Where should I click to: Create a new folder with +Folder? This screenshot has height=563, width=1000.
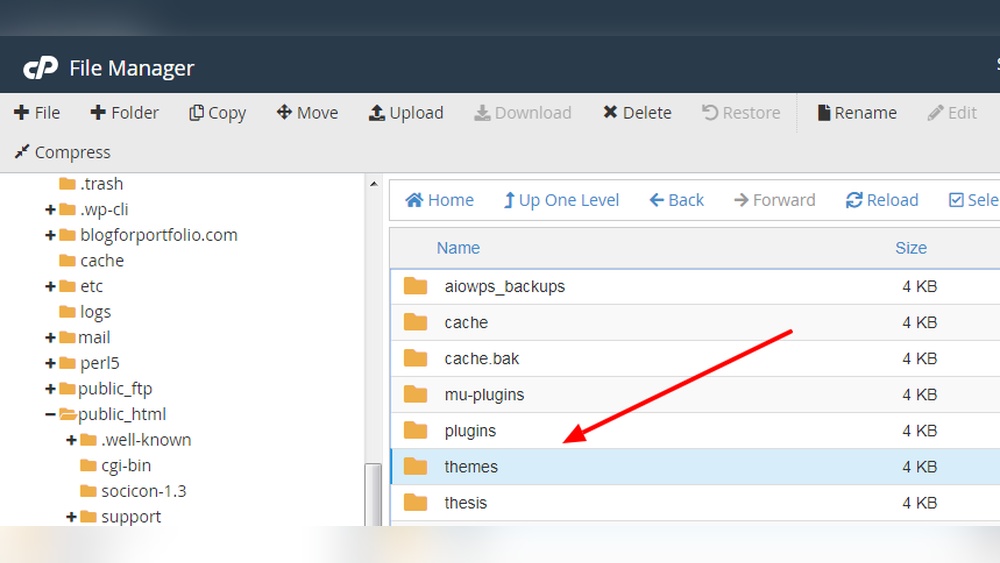pyautogui.click(x=124, y=113)
